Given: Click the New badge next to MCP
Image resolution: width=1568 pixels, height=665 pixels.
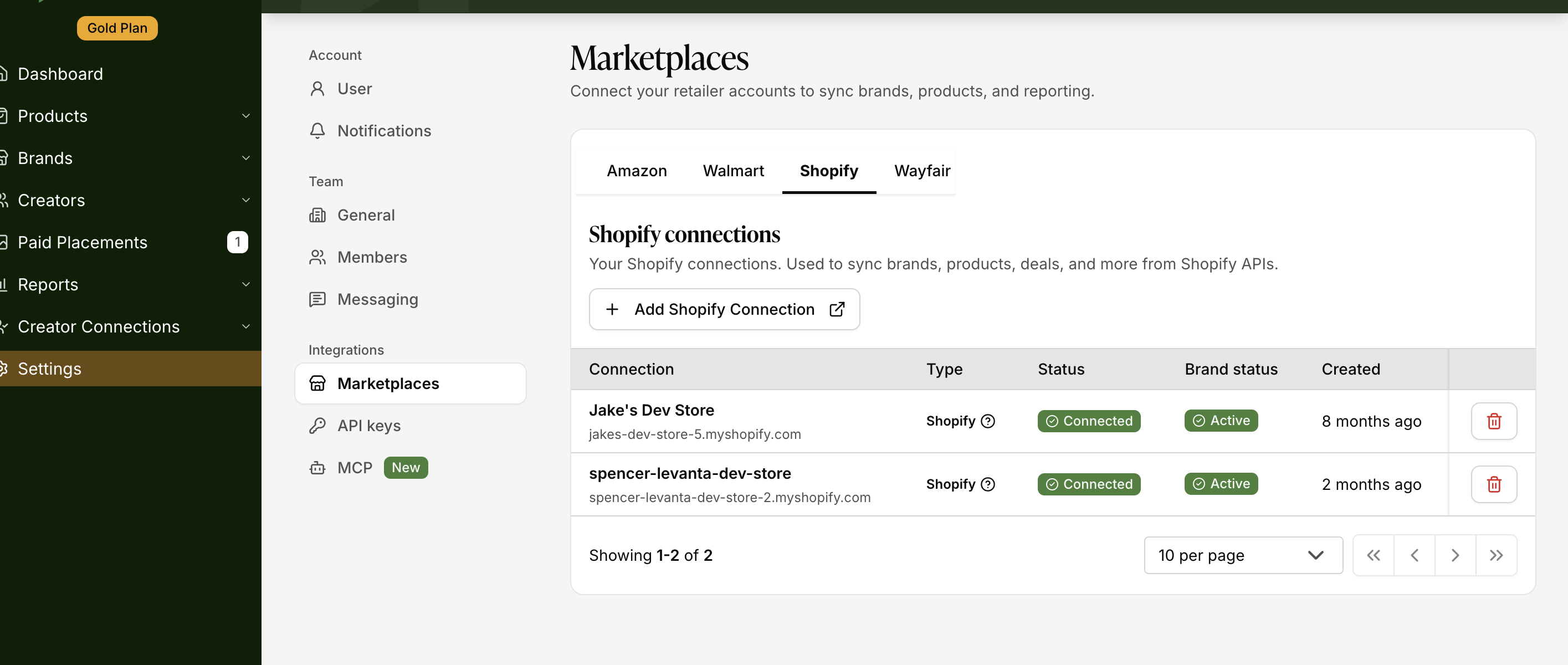Looking at the screenshot, I should click(406, 468).
